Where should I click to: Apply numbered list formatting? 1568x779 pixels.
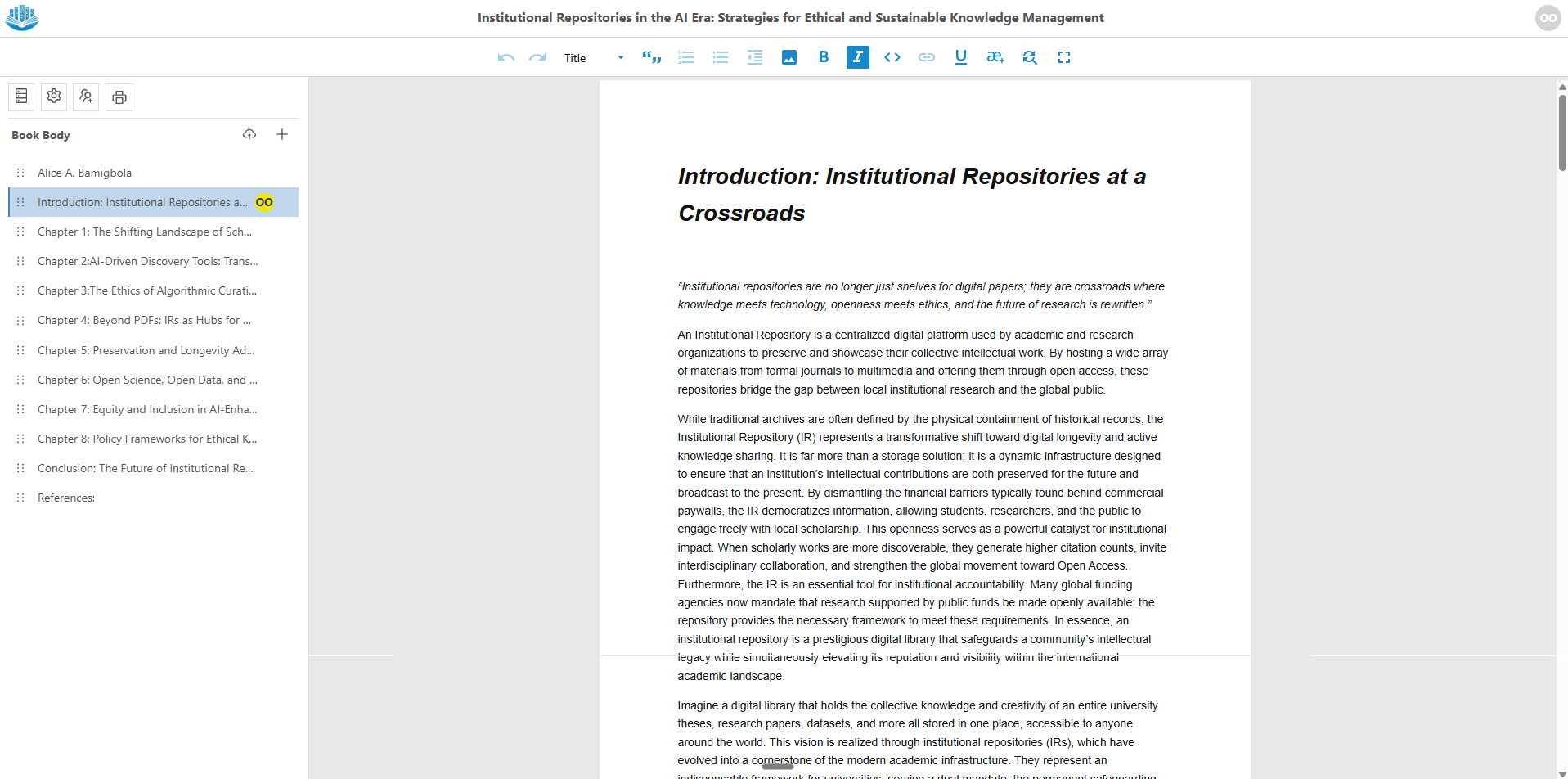(685, 57)
